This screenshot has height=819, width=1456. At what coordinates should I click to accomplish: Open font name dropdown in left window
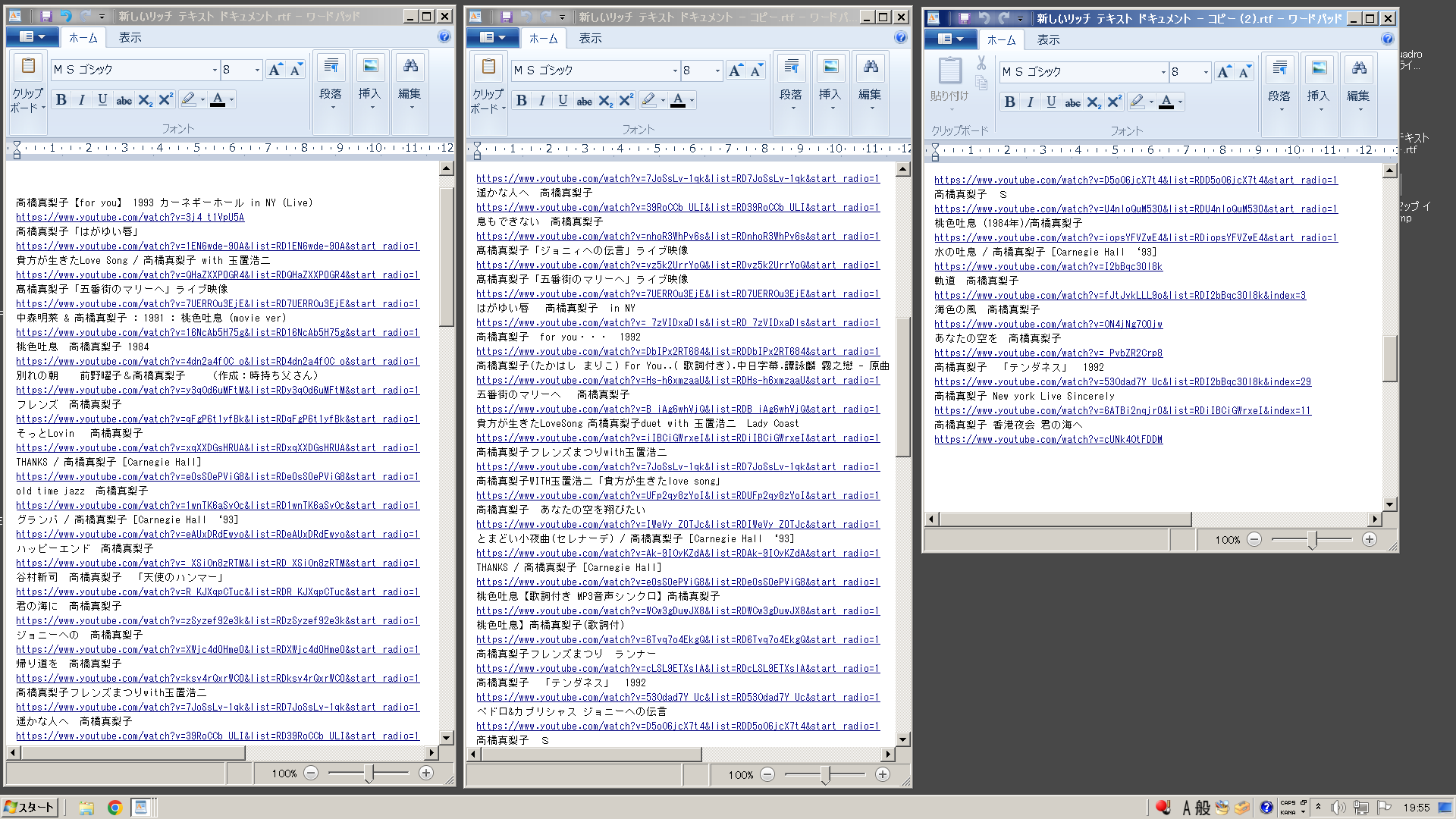[x=214, y=70]
